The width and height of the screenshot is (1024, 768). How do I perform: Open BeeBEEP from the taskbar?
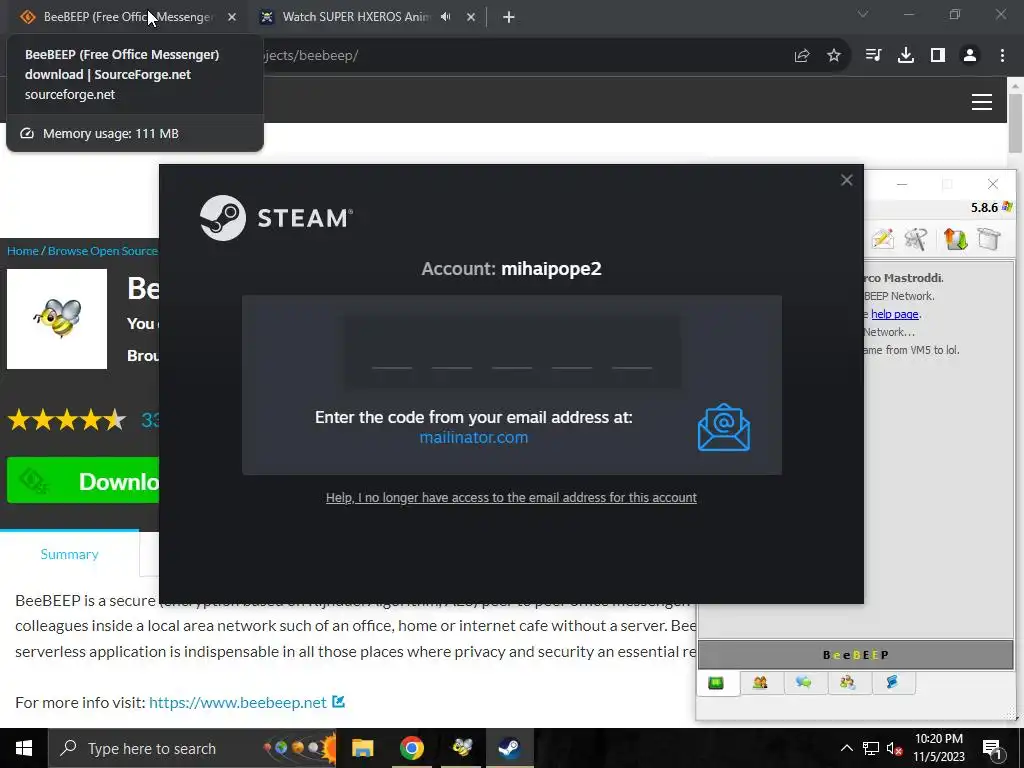click(x=461, y=748)
